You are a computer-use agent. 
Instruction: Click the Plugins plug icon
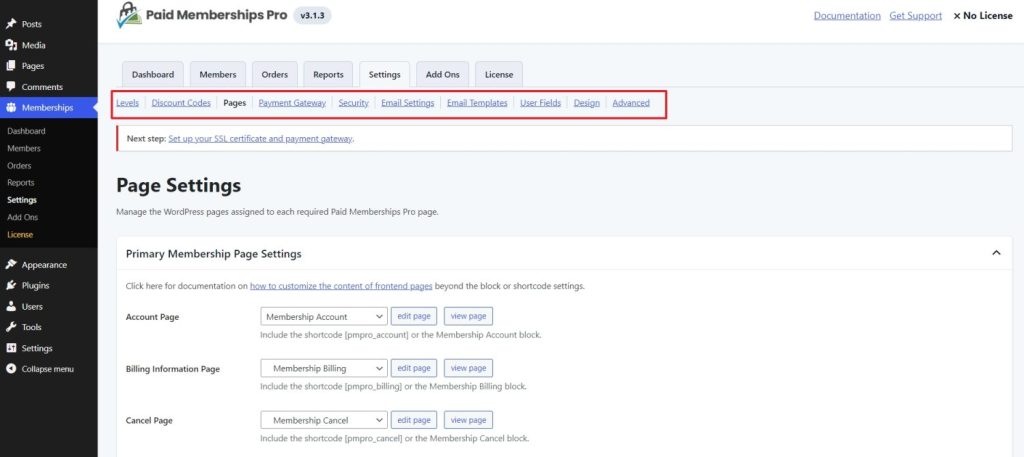tap(10, 285)
